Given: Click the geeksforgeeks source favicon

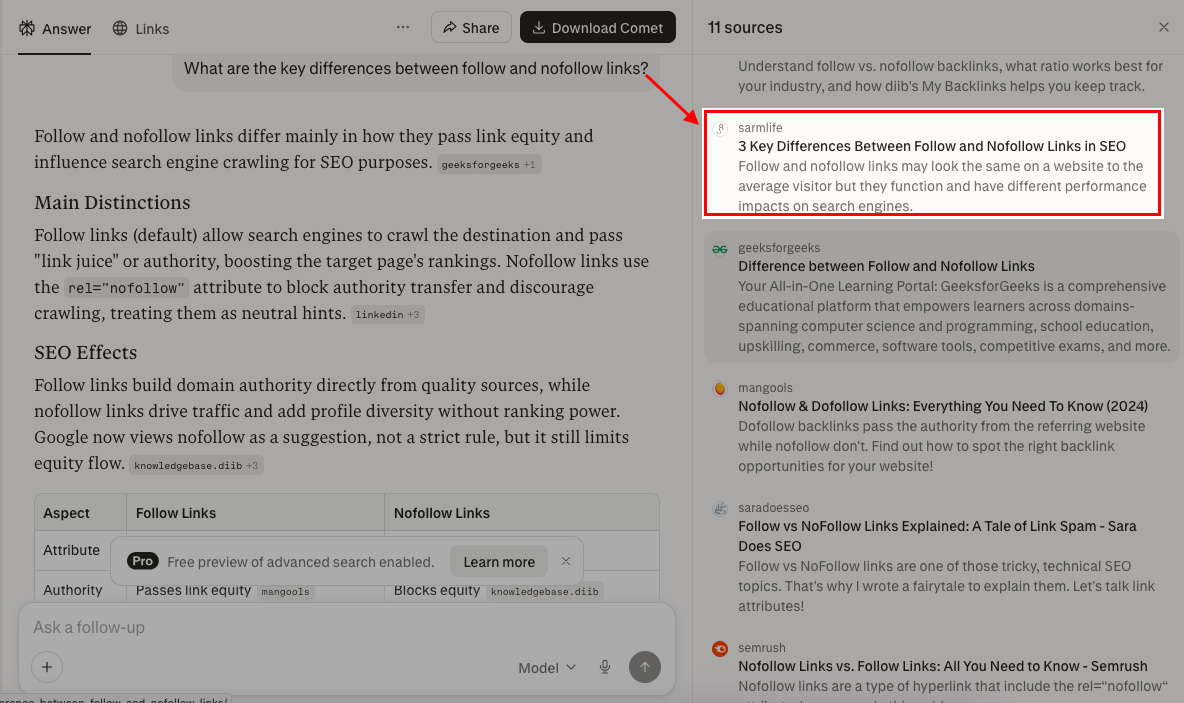Looking at the screenshot, I should click(x=720, y=248).
